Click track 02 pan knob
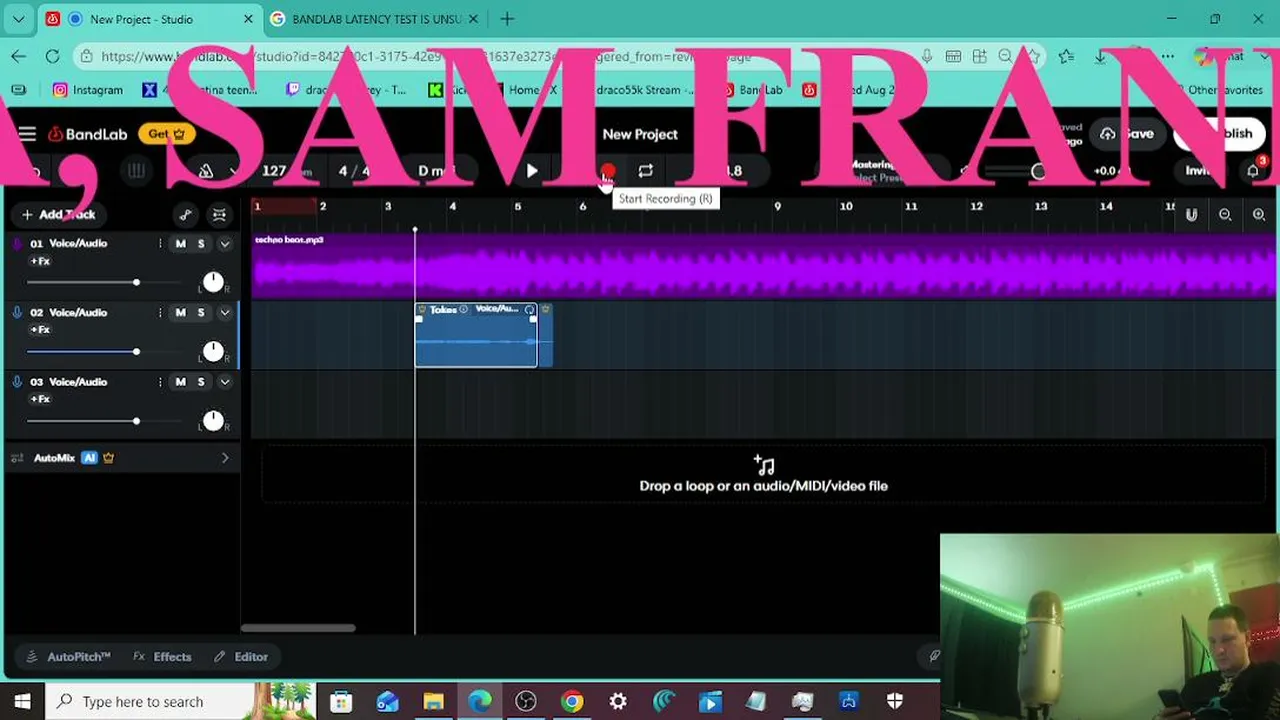 pos(213,351)
